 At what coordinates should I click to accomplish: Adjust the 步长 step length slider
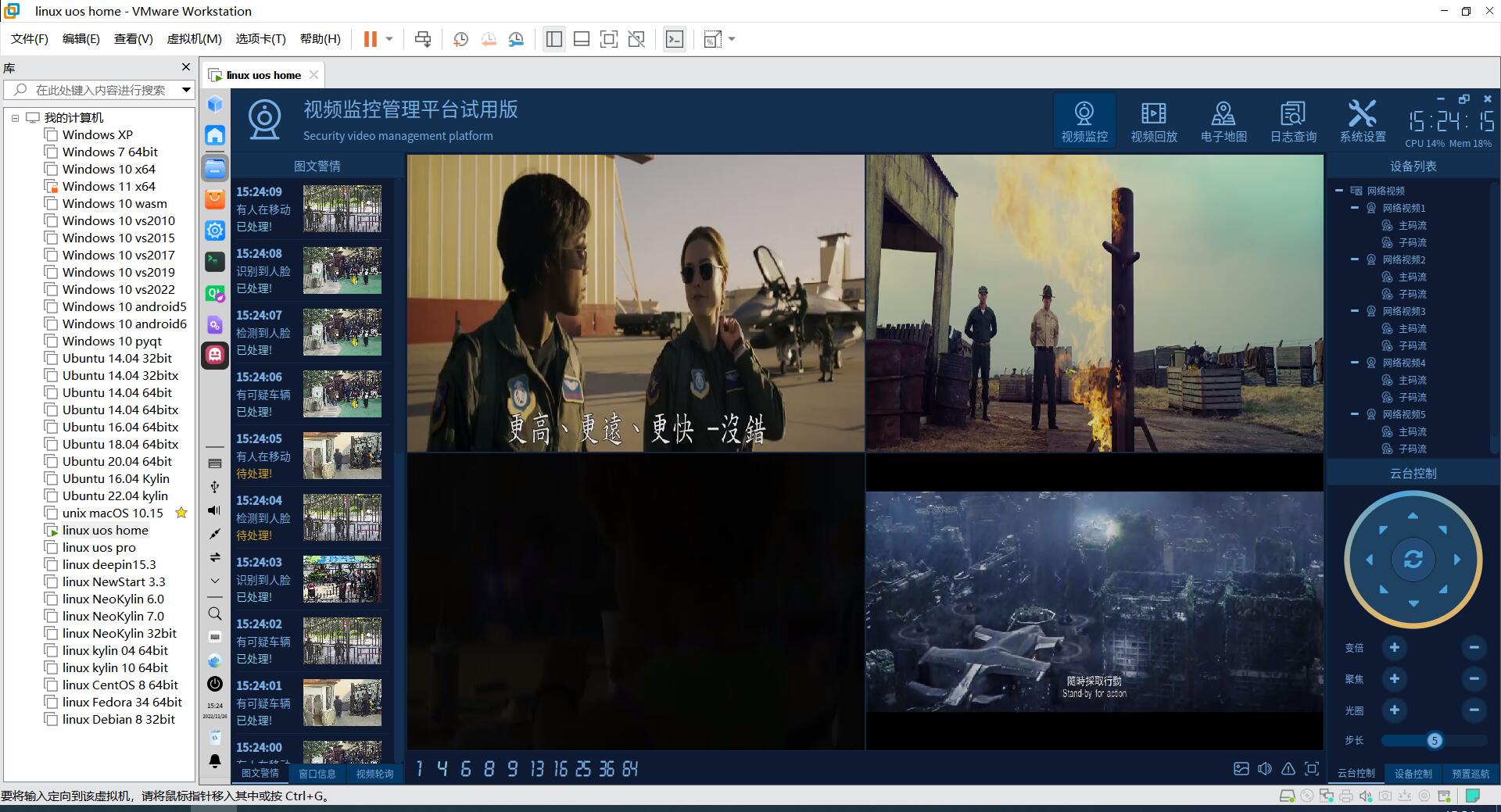[x=1434, y=741]
